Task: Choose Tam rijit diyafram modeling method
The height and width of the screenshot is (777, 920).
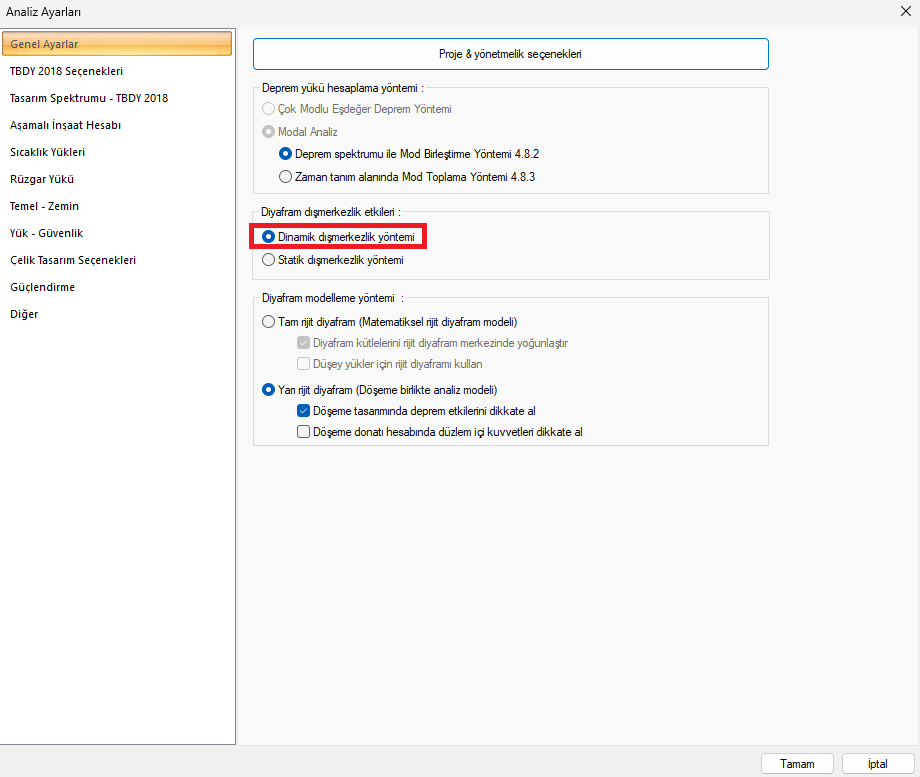Action: coord(268,322)
